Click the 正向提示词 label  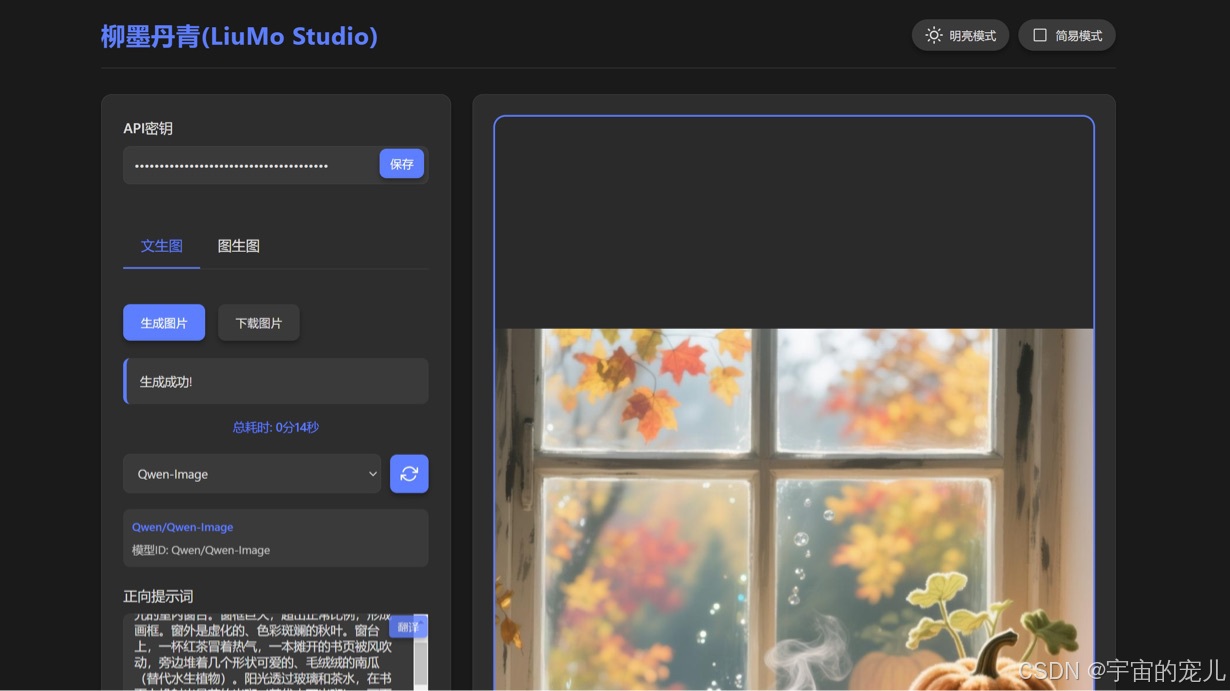158,596
